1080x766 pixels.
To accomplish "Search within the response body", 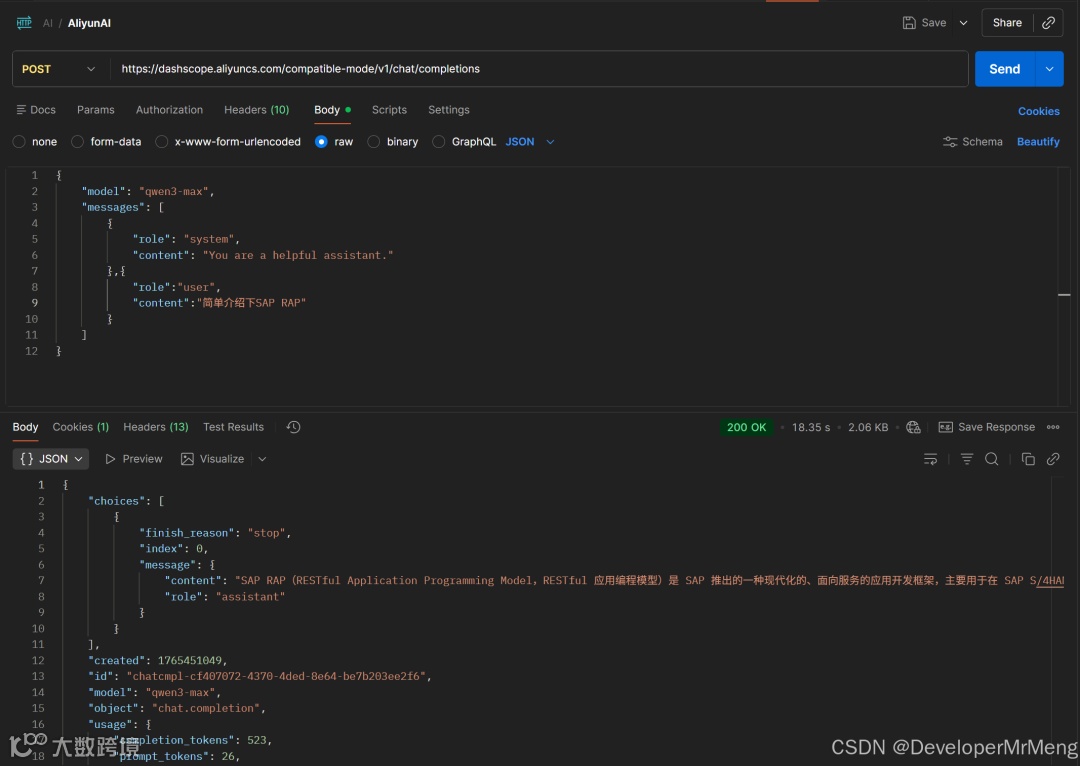I will pyautogui.click(x=991, y=459).
